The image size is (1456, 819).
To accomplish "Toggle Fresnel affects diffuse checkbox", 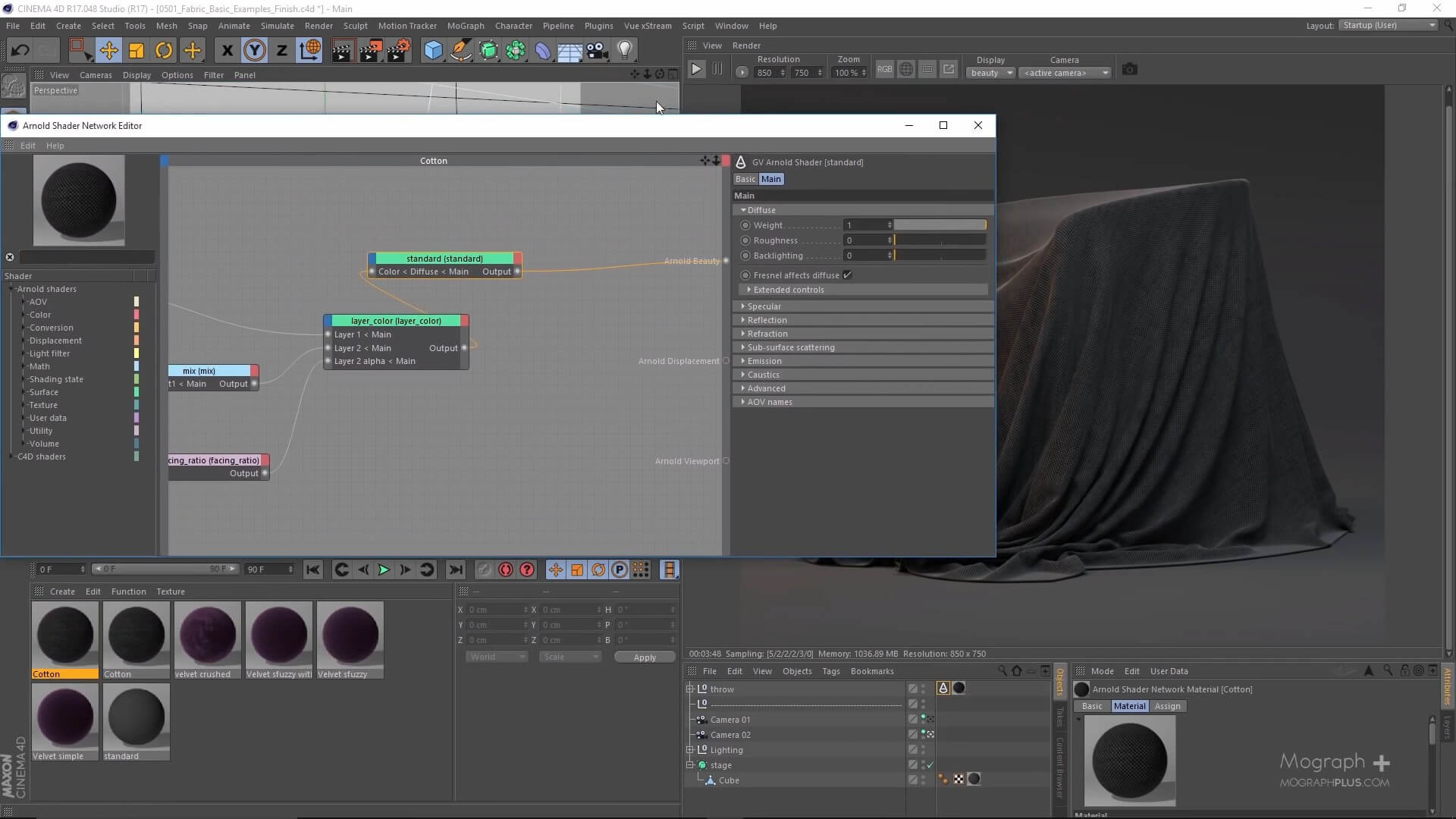I will [847, 275].
